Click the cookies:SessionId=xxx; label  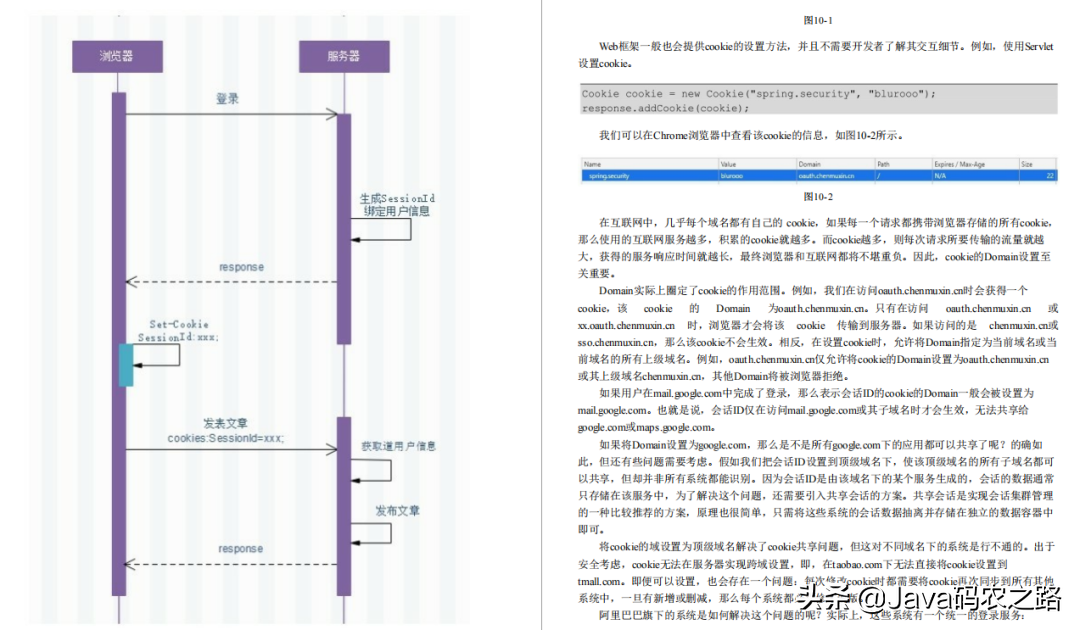coord(225,439)
